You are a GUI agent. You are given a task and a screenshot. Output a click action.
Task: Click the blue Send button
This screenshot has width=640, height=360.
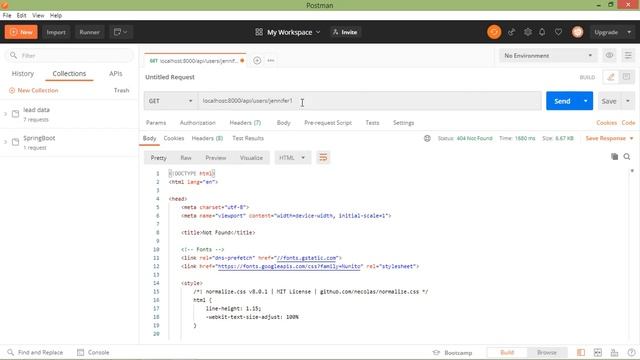point(562,101)
